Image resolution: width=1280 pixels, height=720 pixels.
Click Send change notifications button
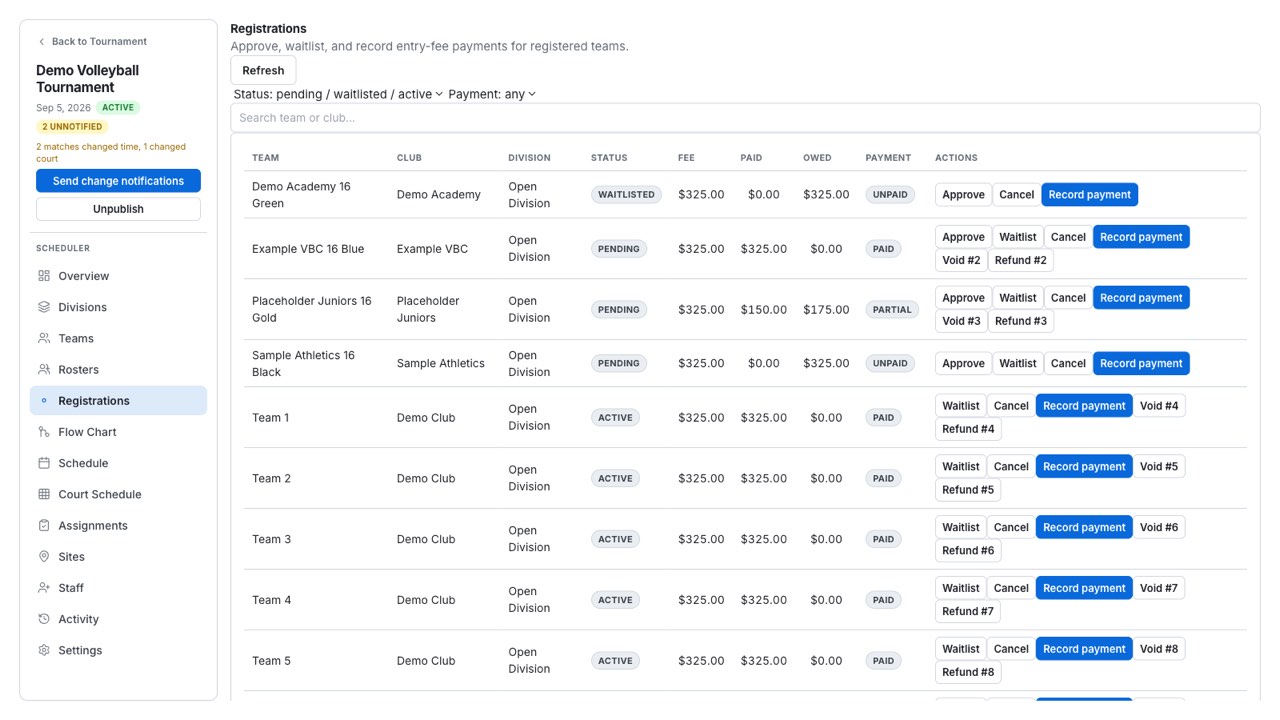pos(118,181)
